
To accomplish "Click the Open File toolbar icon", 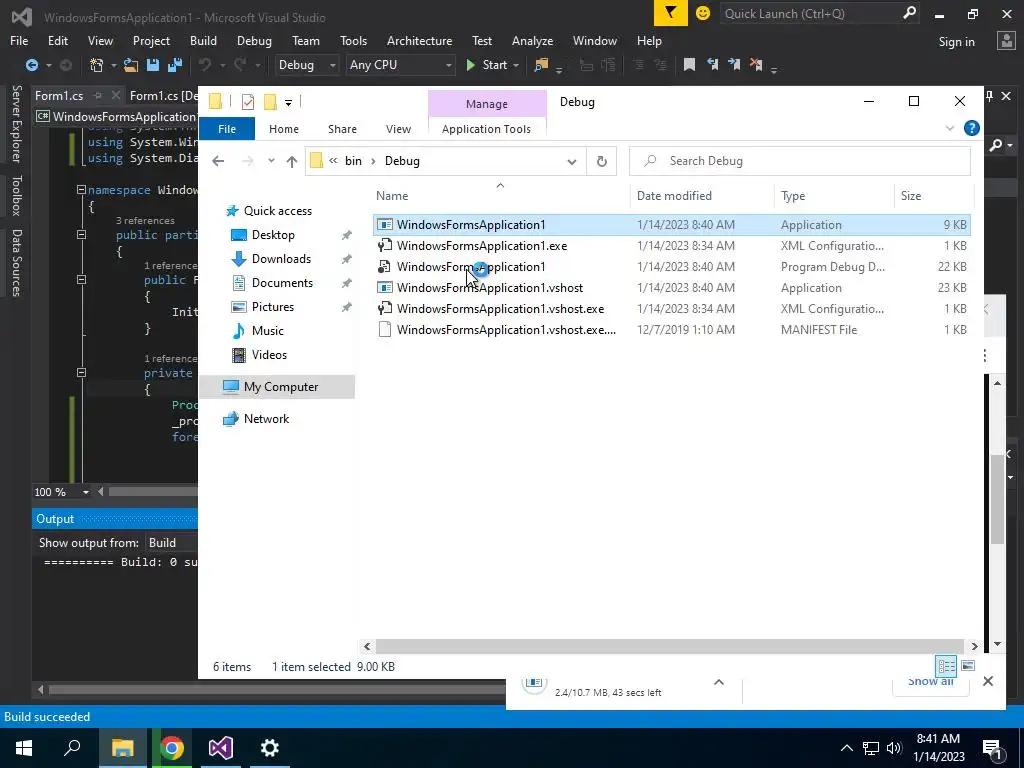I will tap(131, 65).
